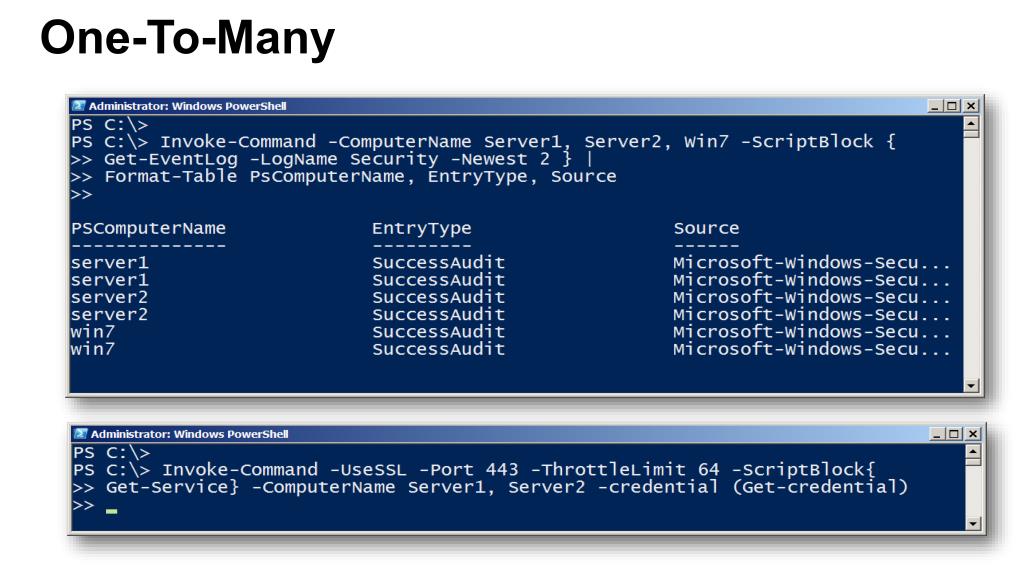Click the up scroll arrow in the lower console
Screen dimensions: 1024x576
[x=974, y=451]
